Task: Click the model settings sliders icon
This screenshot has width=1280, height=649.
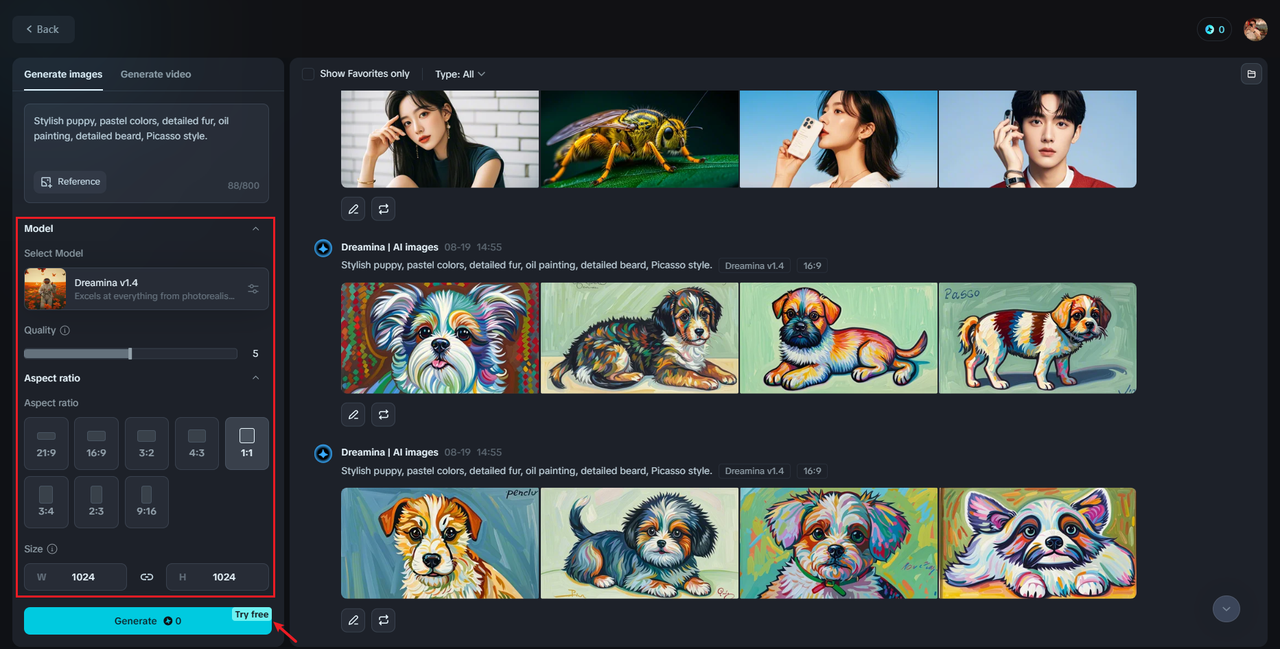Action: pyautogui.click(x=253, y=289)
